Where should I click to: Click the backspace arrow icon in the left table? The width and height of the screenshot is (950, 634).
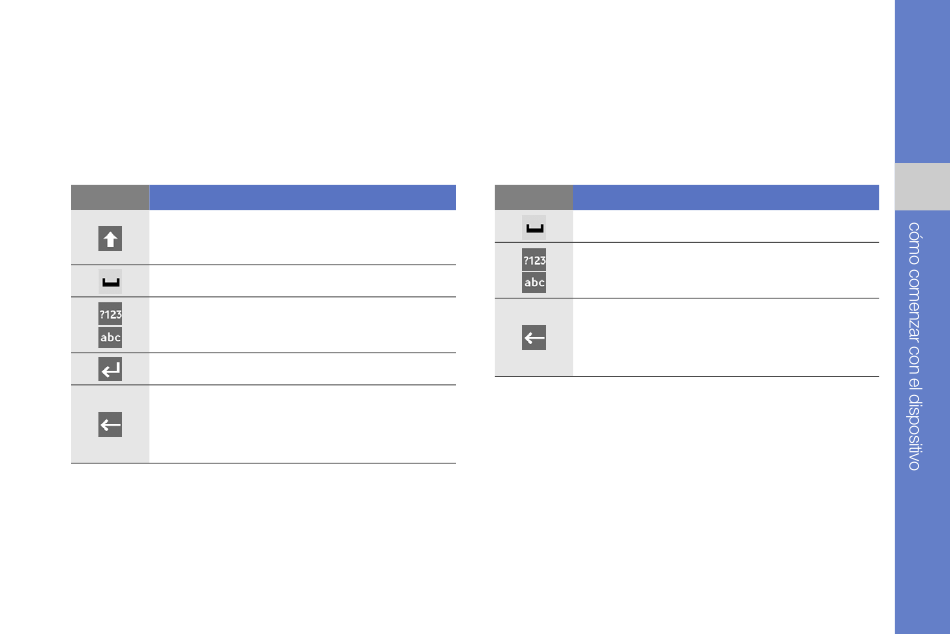pos(110,424)
